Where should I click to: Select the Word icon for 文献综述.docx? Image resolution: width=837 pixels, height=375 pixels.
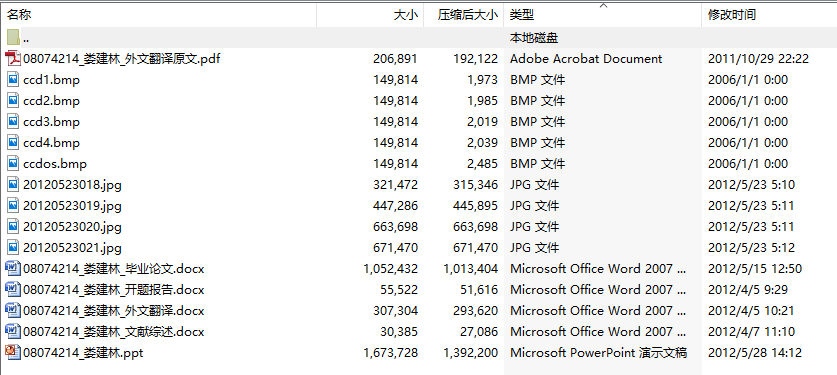pyautogui.click(x=13, y=332)
